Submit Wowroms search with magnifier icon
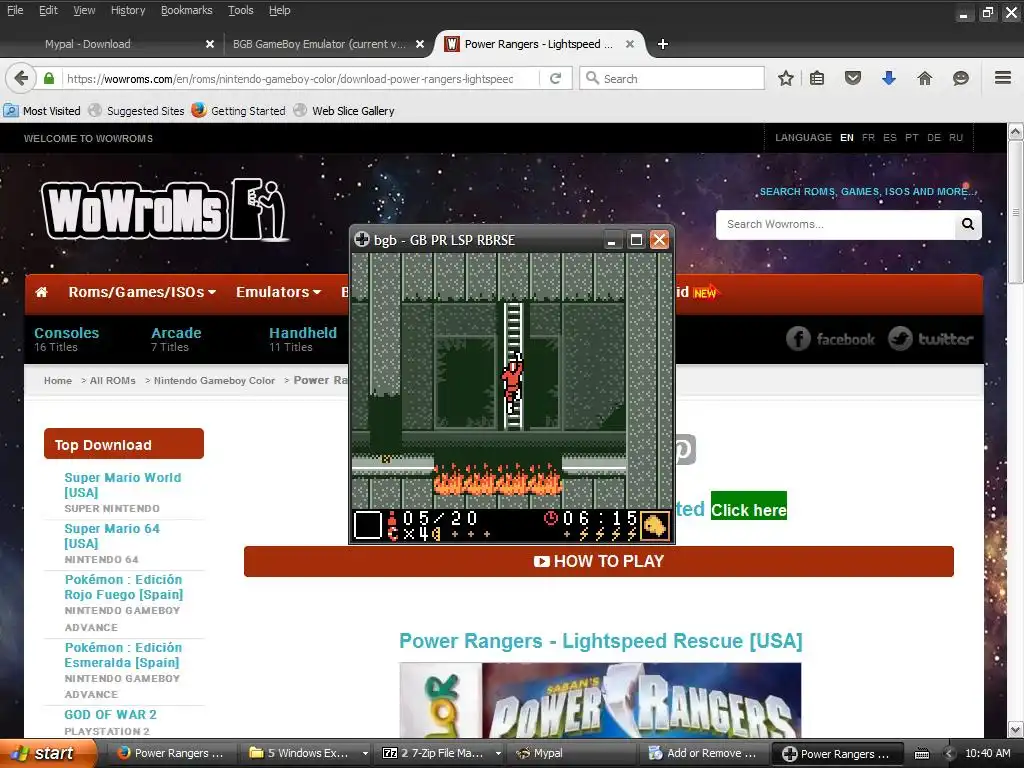Image resolution: width=1024 pixels, height=768 pixels. click(968, 224)
